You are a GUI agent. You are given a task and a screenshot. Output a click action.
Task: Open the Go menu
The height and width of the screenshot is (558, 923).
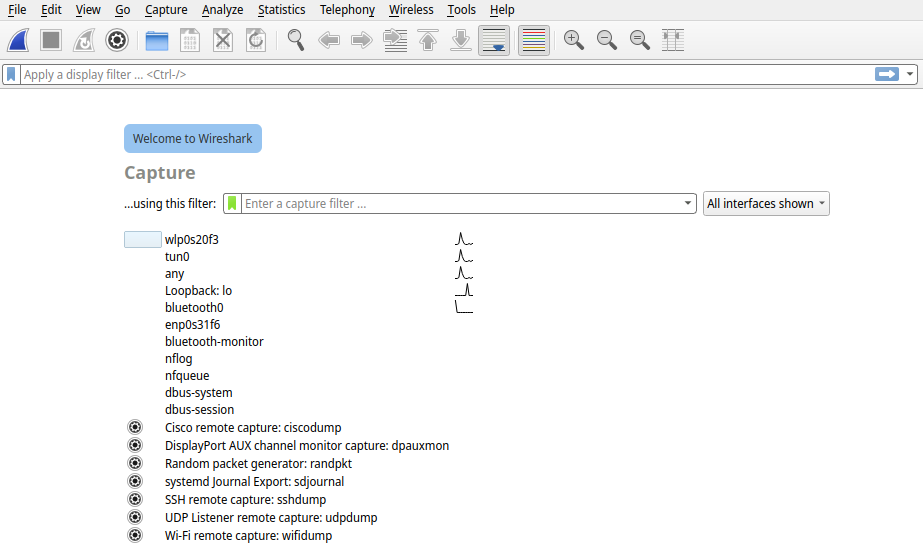point(122,10)
